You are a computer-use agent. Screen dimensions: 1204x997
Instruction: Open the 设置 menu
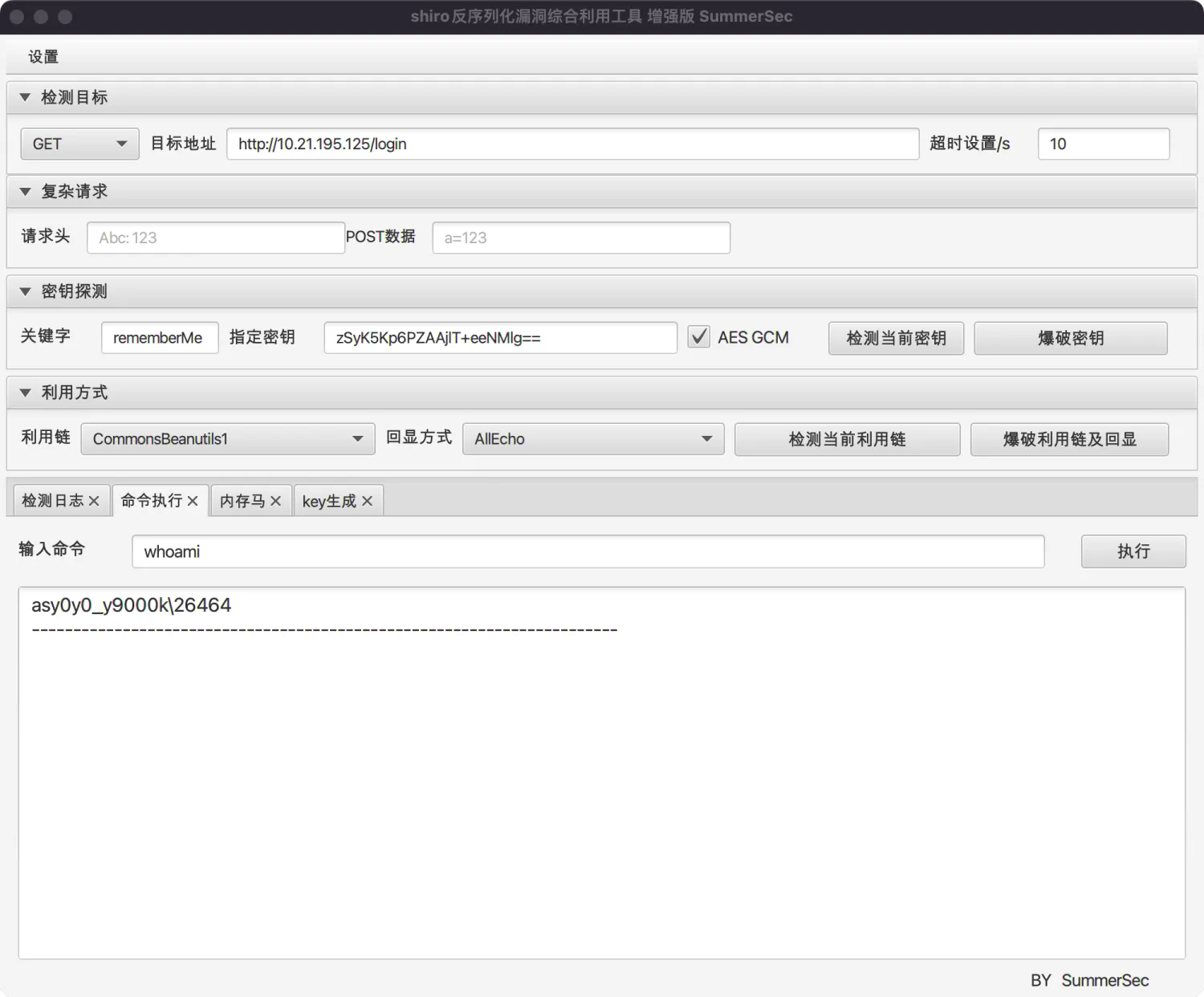(43, 57)
